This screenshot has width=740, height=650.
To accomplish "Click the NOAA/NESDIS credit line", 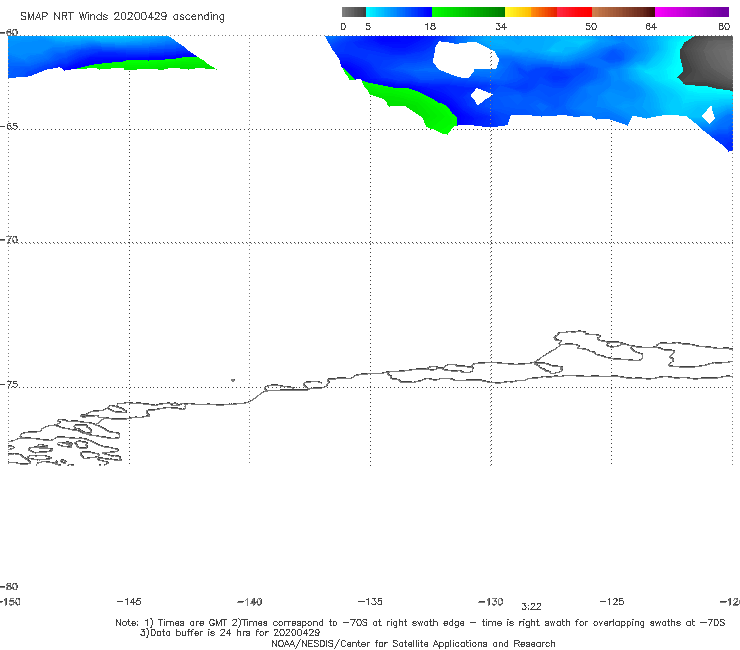I will (413, 644).
